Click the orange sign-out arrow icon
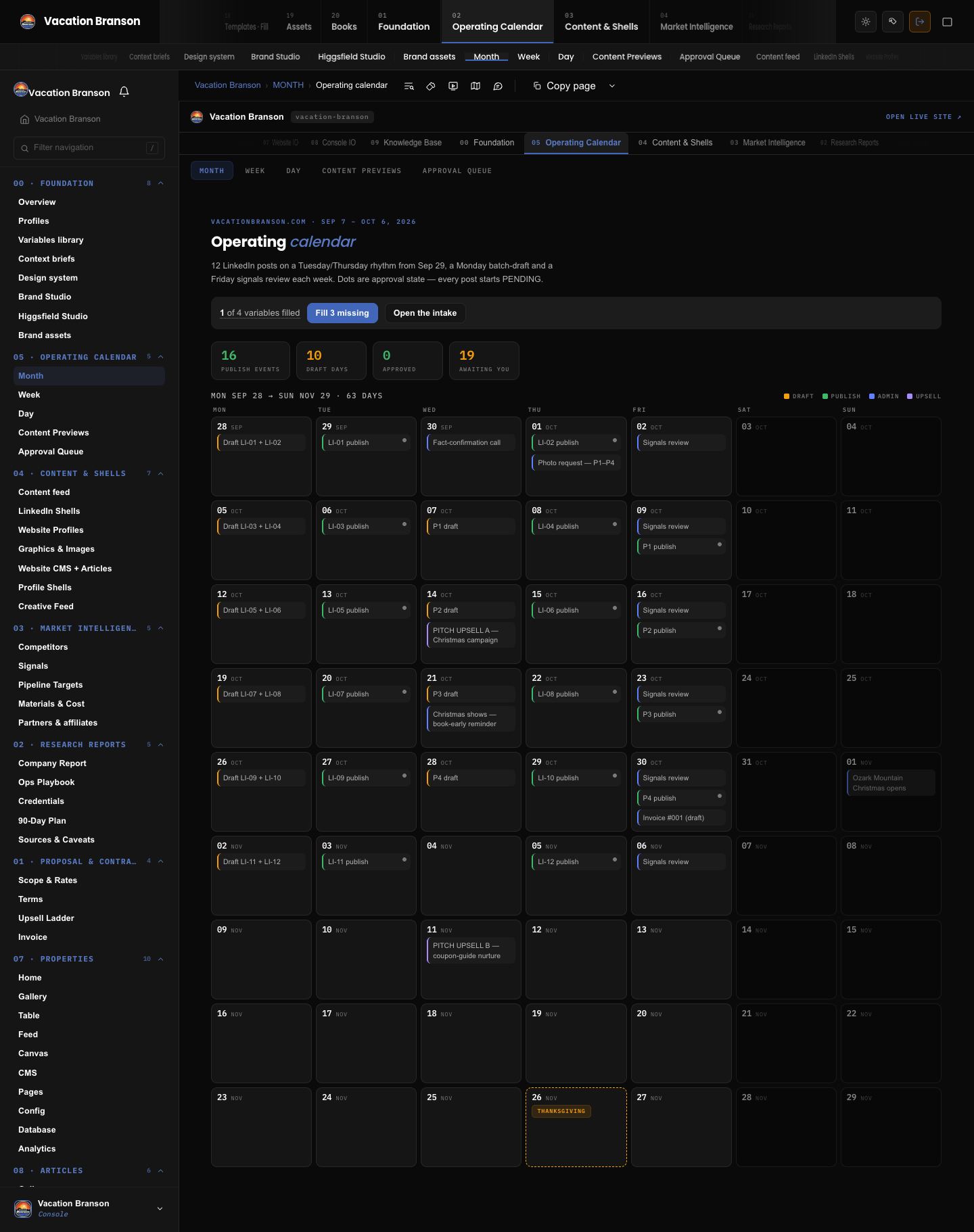 [920, 22]
